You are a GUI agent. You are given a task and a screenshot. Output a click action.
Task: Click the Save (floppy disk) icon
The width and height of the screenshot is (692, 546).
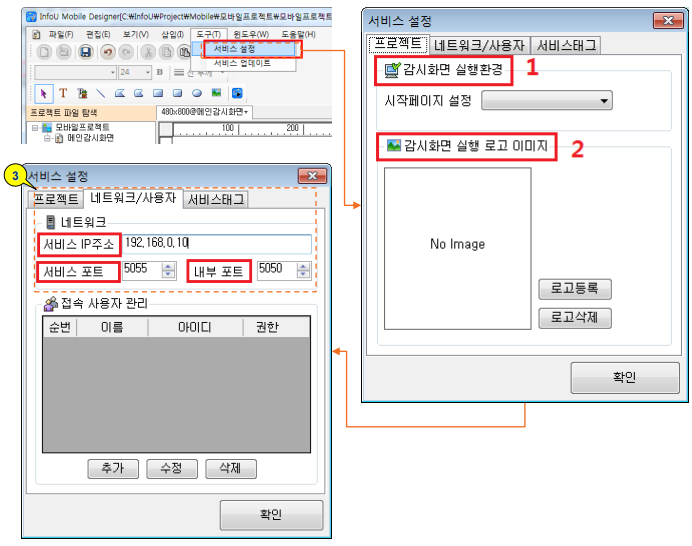tap(85, 52)
